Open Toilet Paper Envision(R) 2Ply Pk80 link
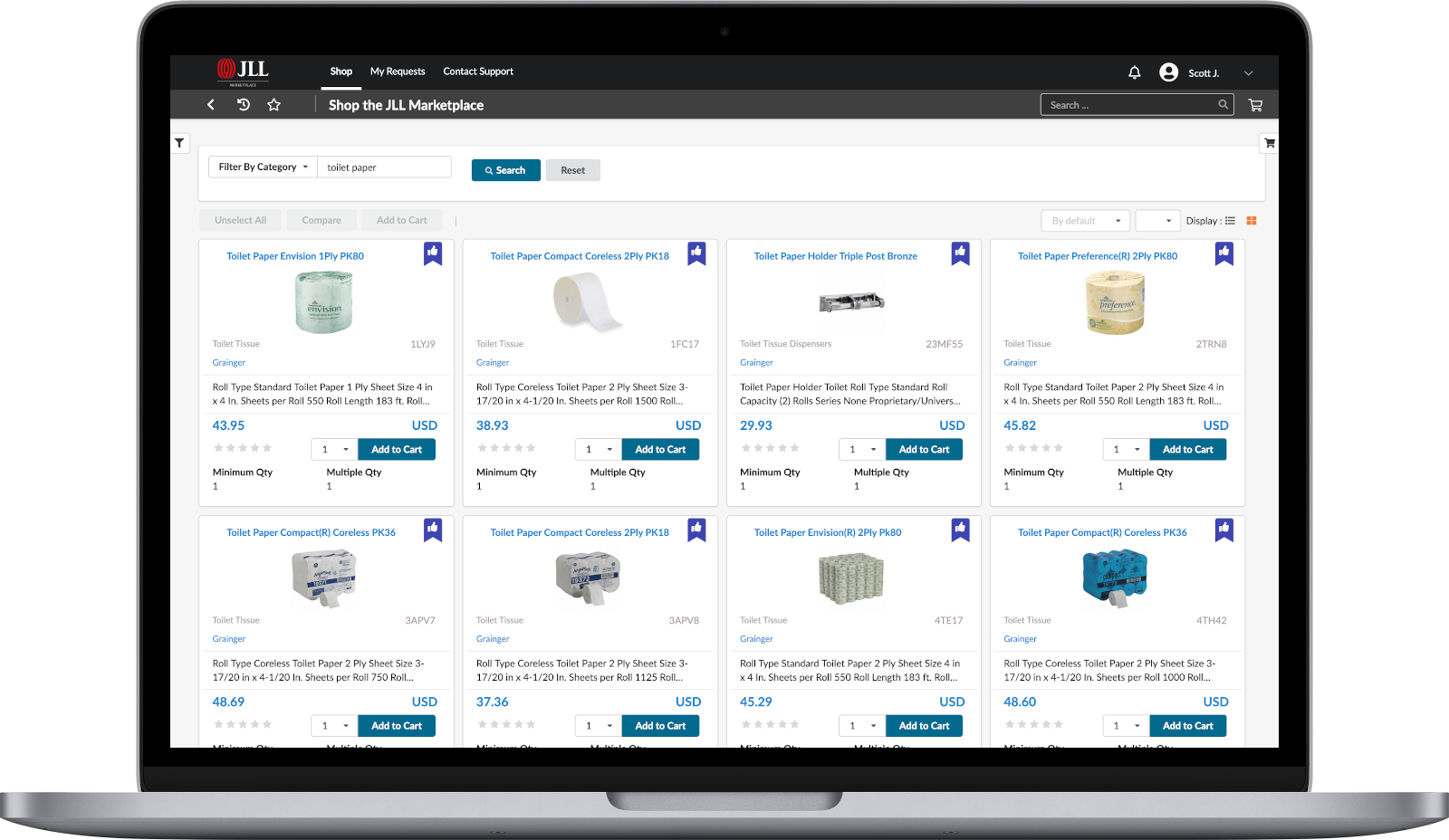This screenshot has height=840, width=1449. [x=828, y=533]
